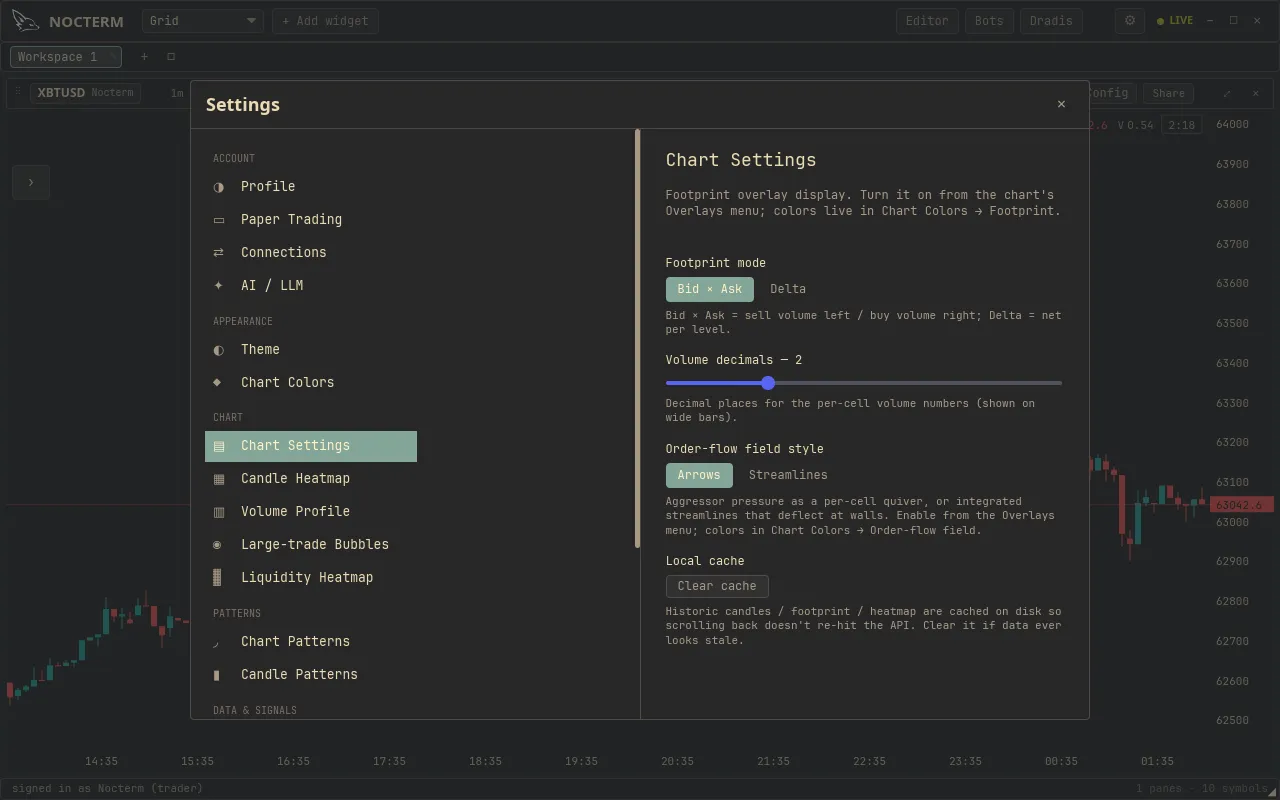The width and height of the screenshot is (1280, 800).
Task: Click the Large-trade Bubbles icon
Action: tap(219, 545)
